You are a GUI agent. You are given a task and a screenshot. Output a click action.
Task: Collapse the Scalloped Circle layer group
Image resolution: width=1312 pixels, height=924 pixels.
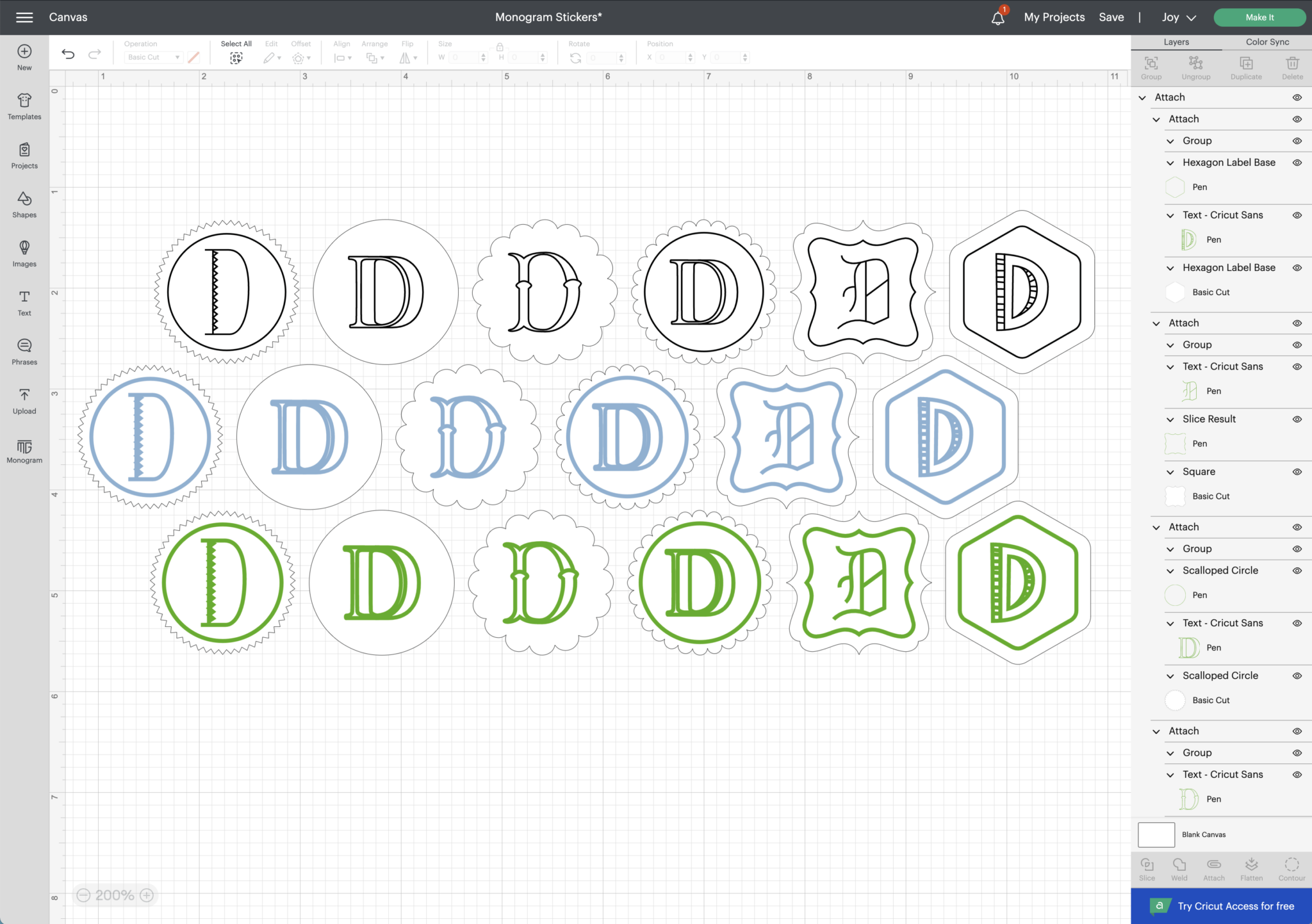click(x=1172, y=570)
